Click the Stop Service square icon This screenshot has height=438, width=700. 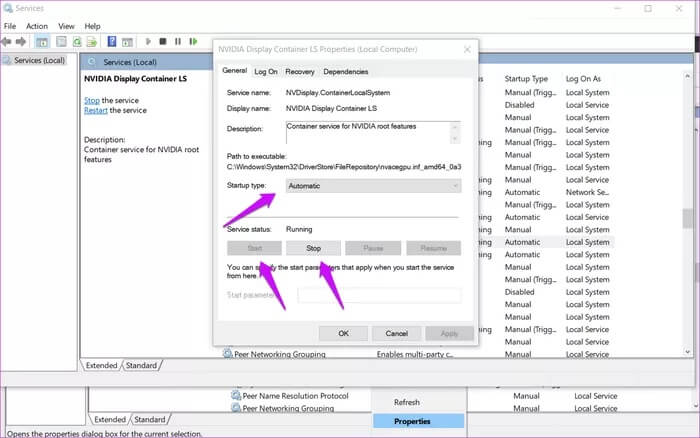click(163, 42)
